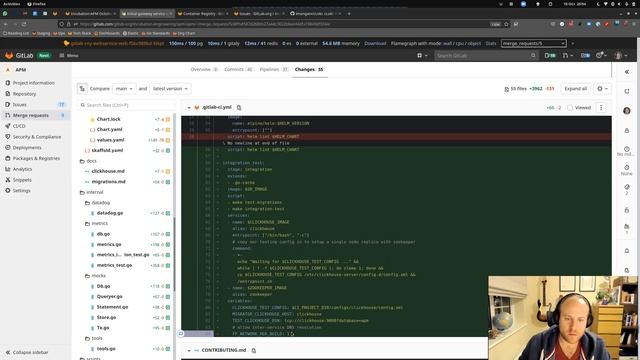Open Project information in the sidebar
This screenshot has height=360, width=640.
click(x=33, y=83)
